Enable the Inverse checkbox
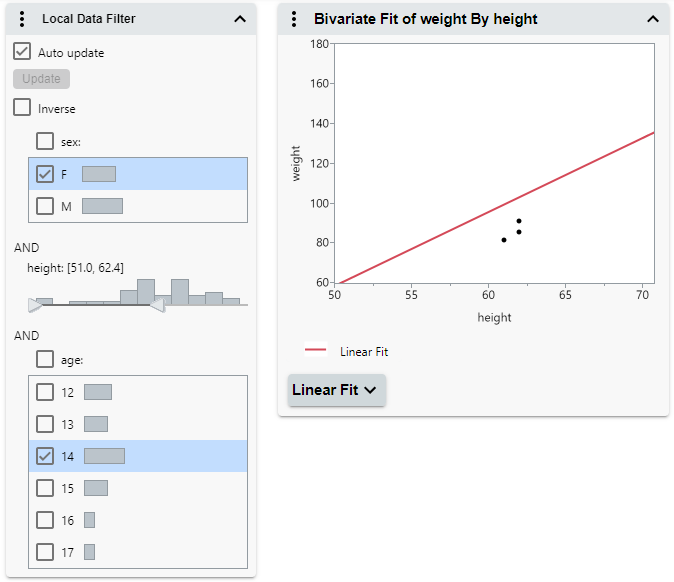674x582 pixels. click(22, 108)
